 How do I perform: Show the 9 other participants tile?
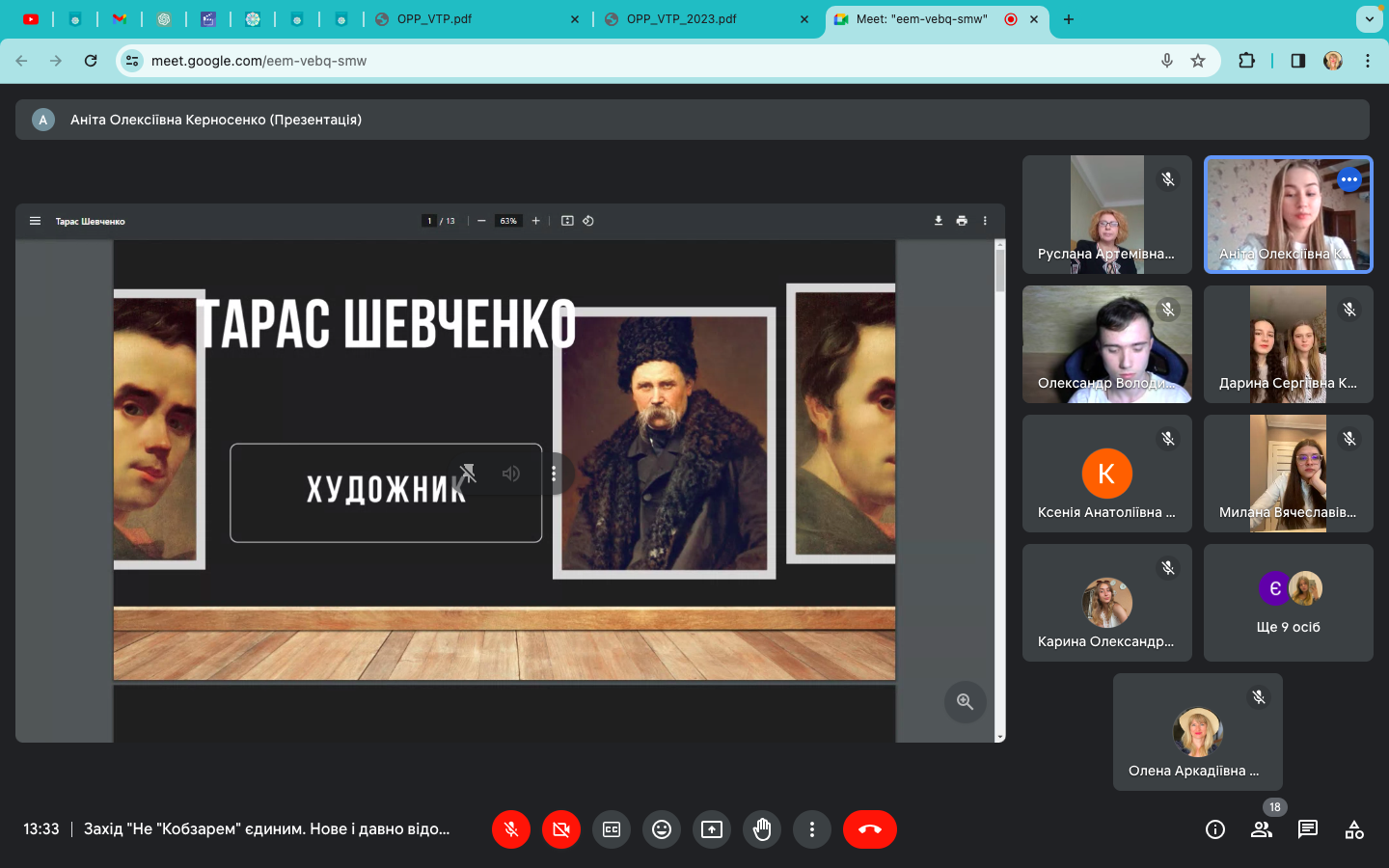pos(1288,603)
